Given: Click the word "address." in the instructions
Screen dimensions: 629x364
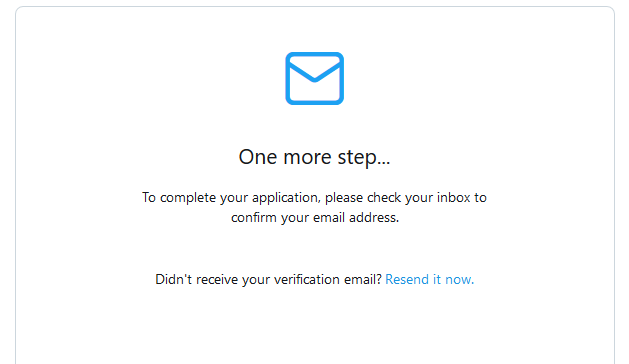Looking at the screenshot, I should pyautogui.click(x=374, y=218).
